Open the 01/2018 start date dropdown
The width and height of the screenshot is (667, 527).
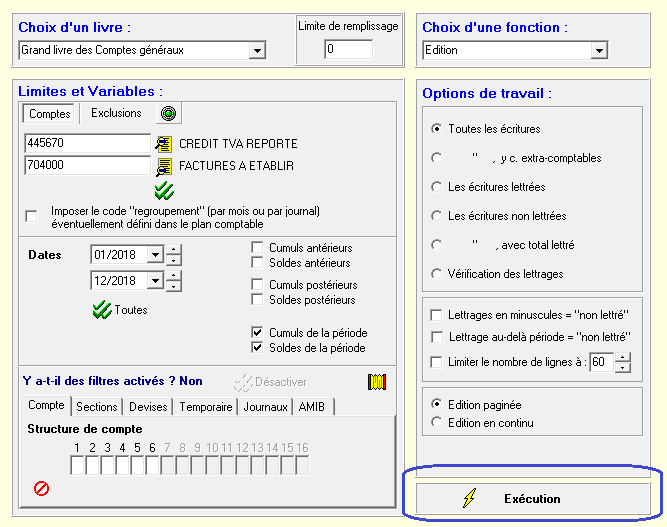click(154, 255)
